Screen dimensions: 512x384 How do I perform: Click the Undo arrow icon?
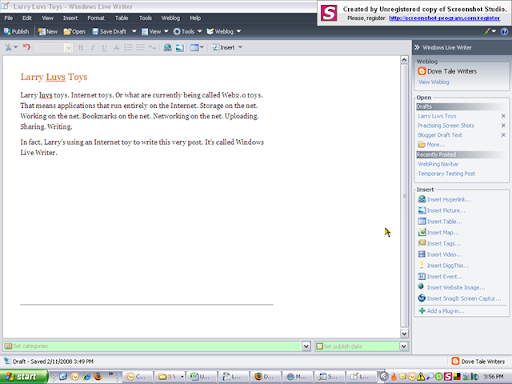(x=27, y=47)
